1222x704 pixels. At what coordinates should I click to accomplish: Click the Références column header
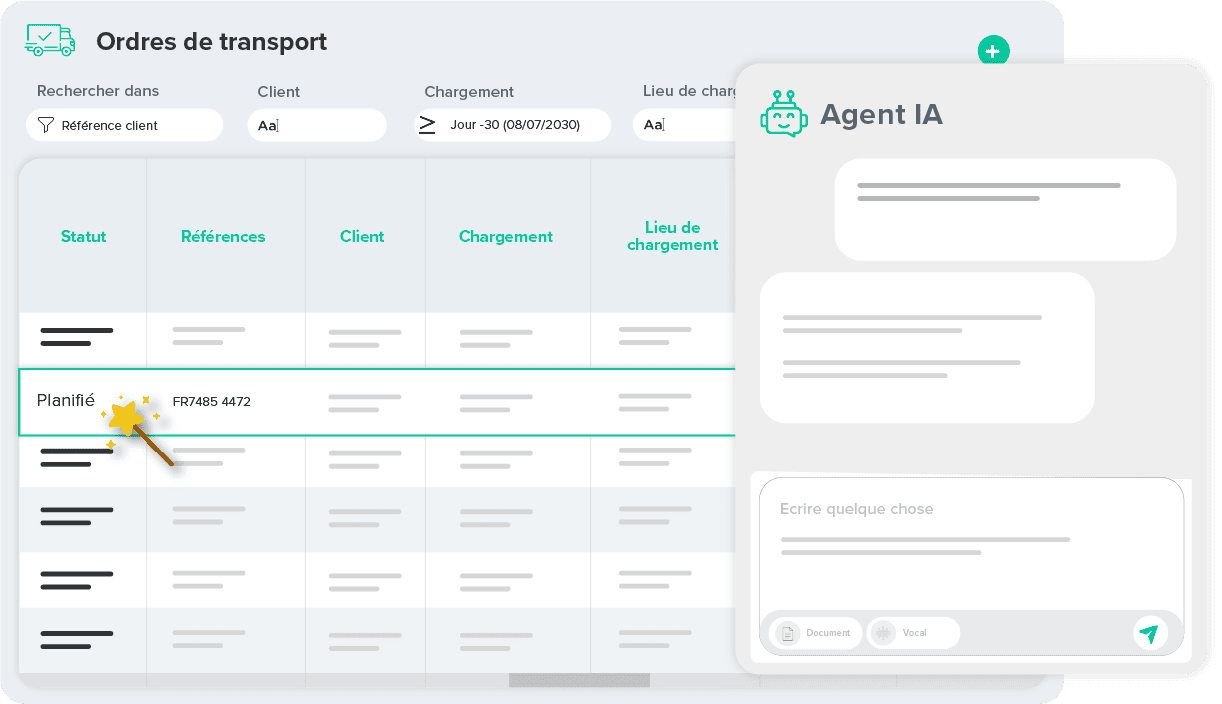point(222,236)
